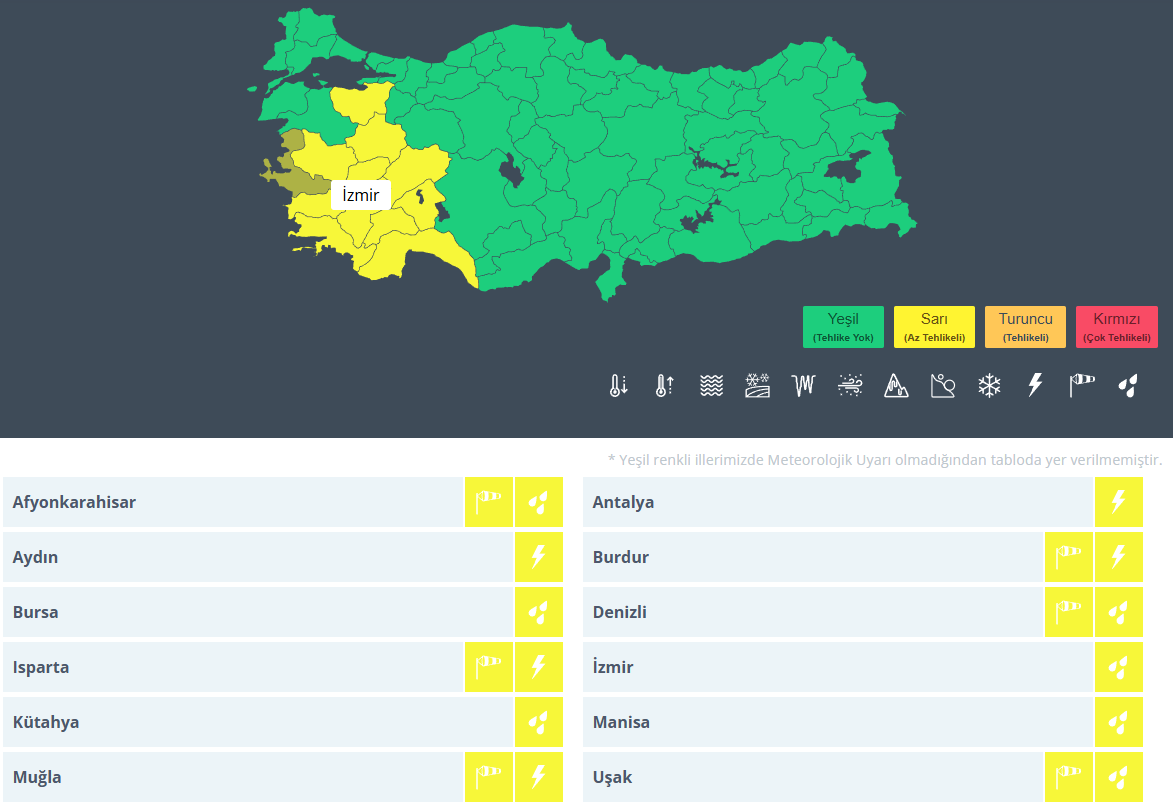Select the fog wavy lines icon
This screenshot has width=1173, height=803.
click(711, 385)
